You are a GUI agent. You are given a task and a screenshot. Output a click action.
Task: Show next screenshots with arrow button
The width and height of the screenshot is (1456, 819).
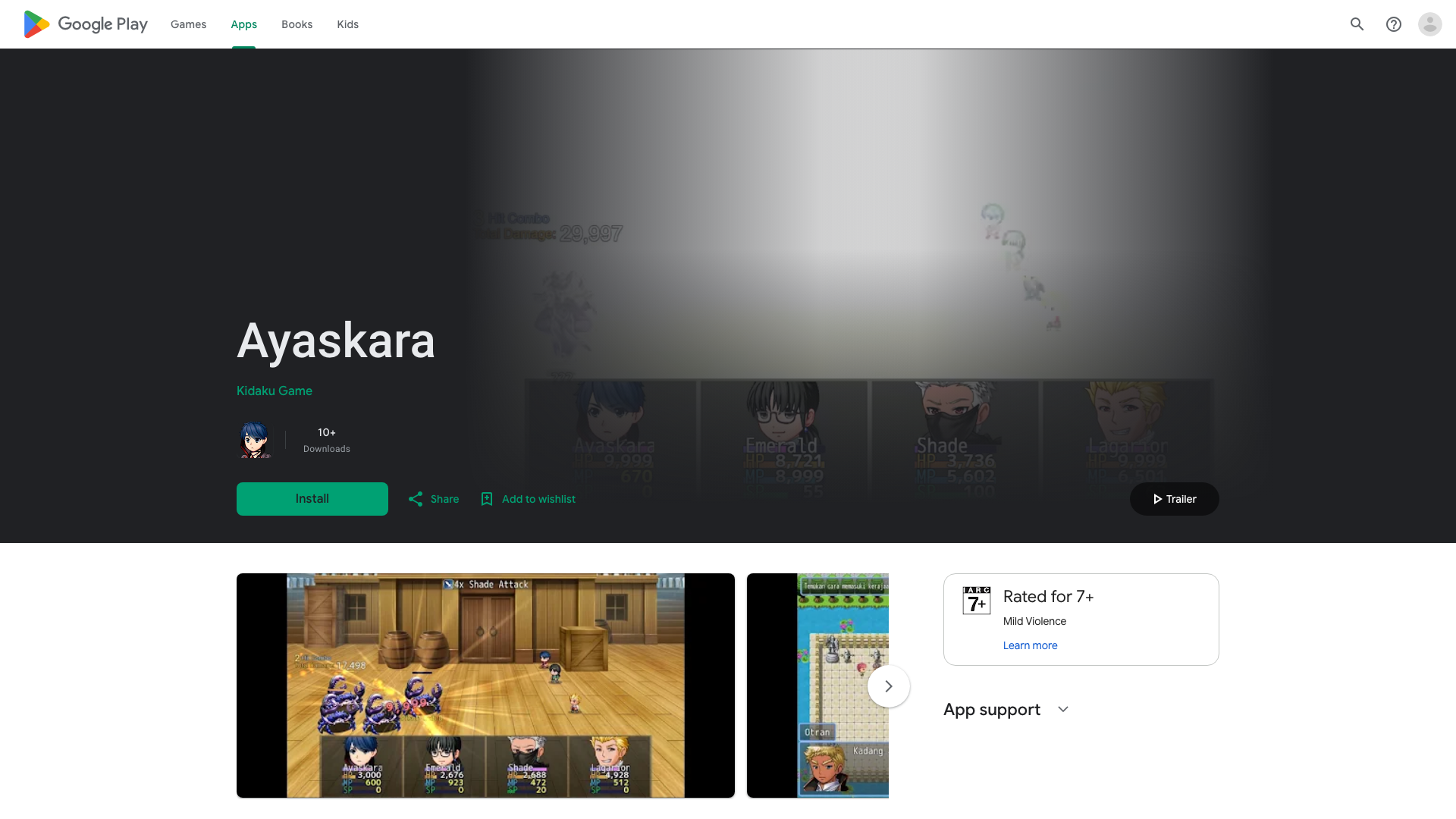coord(889,686)
